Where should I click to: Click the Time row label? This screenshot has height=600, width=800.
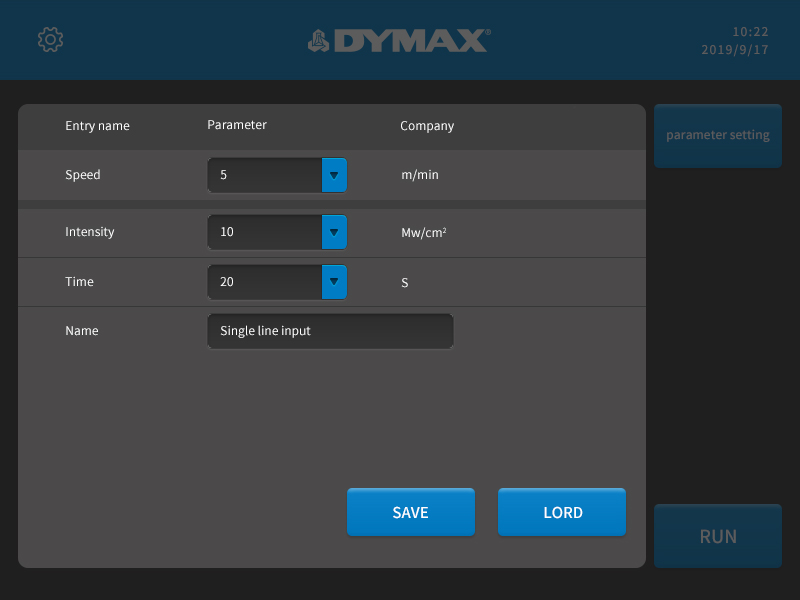(79, 282)
